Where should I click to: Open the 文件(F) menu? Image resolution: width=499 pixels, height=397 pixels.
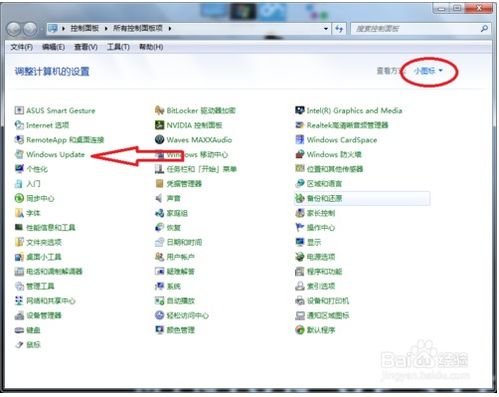(21, 47)
